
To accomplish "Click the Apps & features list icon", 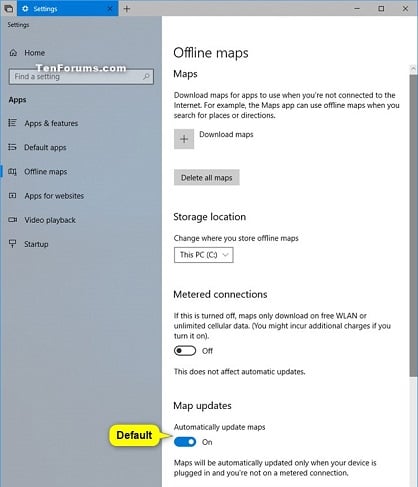I will click(x=12, y=123).
